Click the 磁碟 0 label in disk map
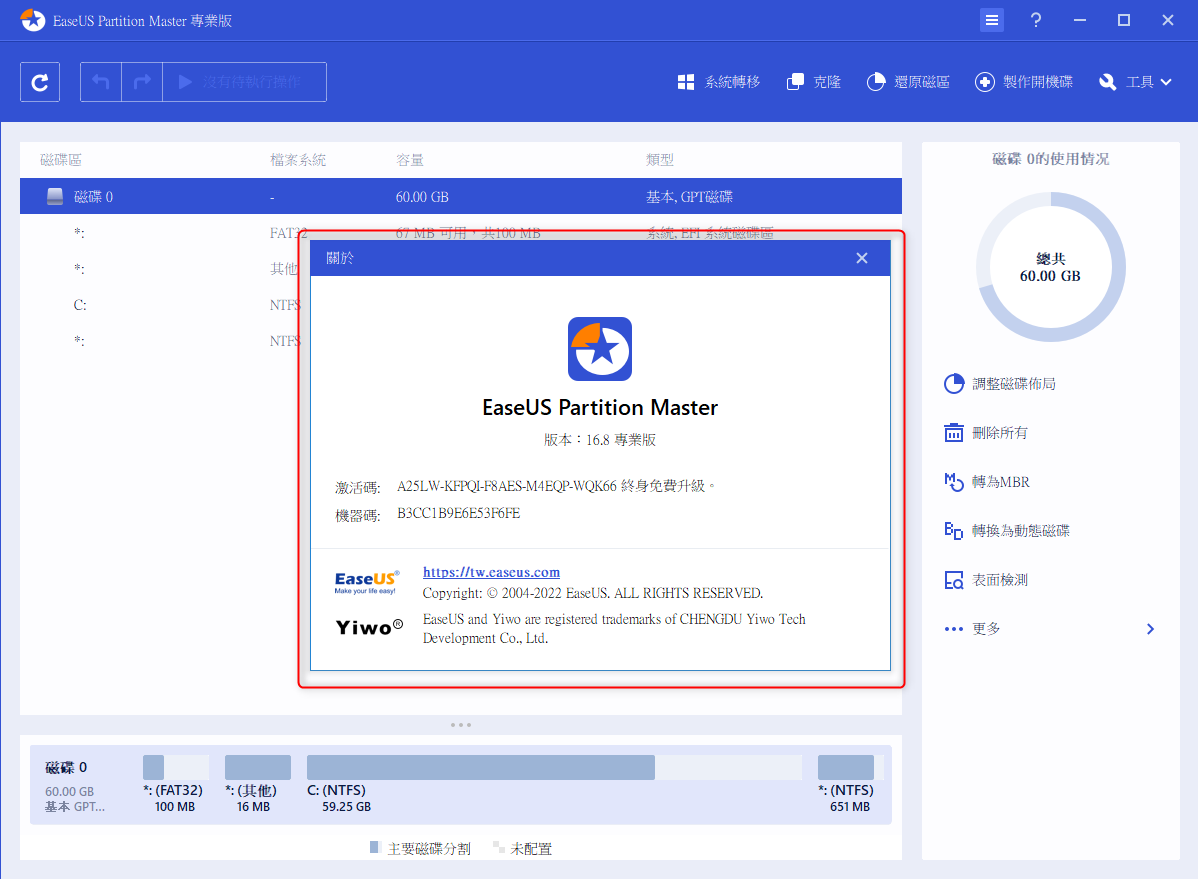This screenshot has height=879, width=1198. [x=66, y=767]
